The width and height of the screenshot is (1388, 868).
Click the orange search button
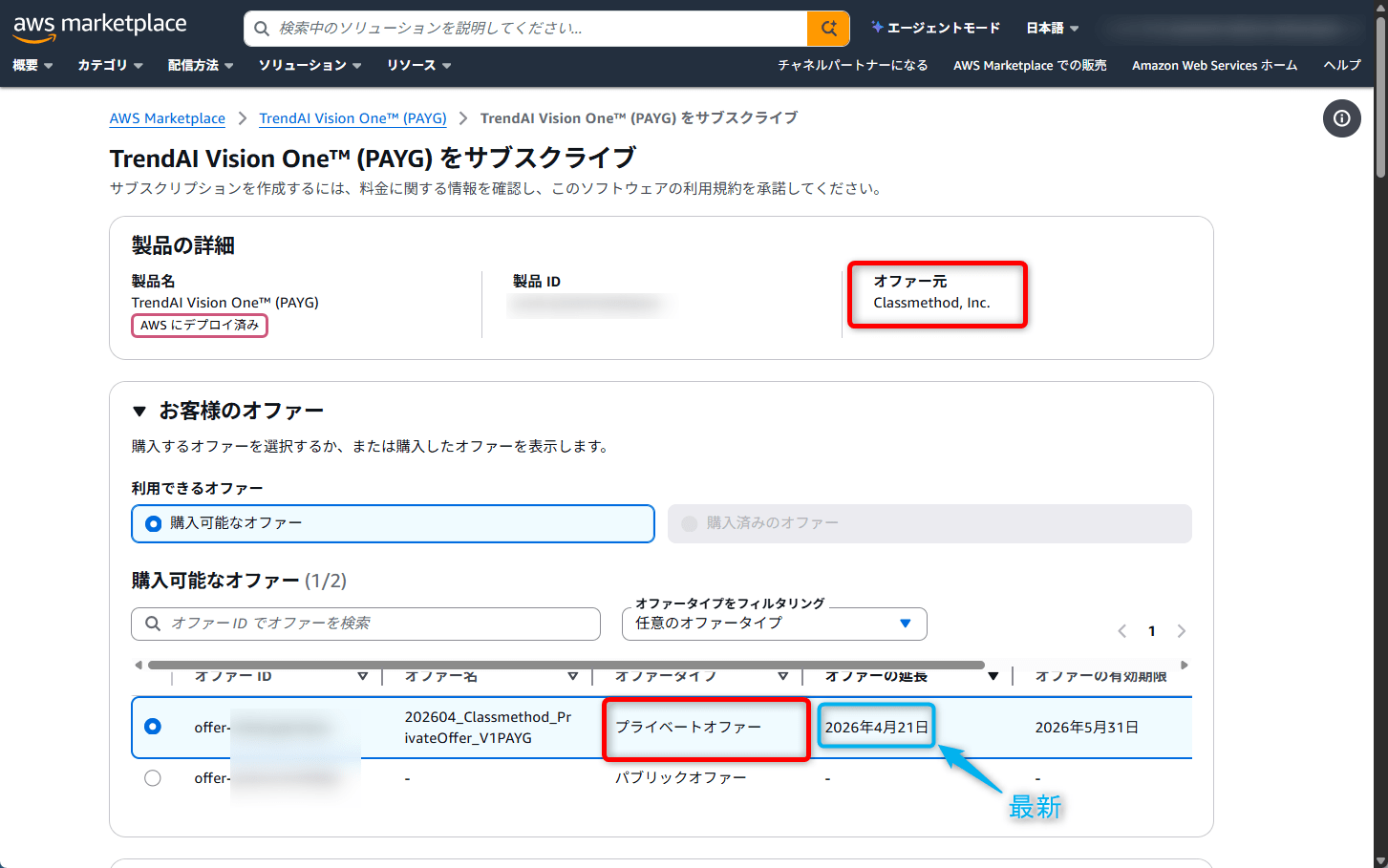[828, 29]
